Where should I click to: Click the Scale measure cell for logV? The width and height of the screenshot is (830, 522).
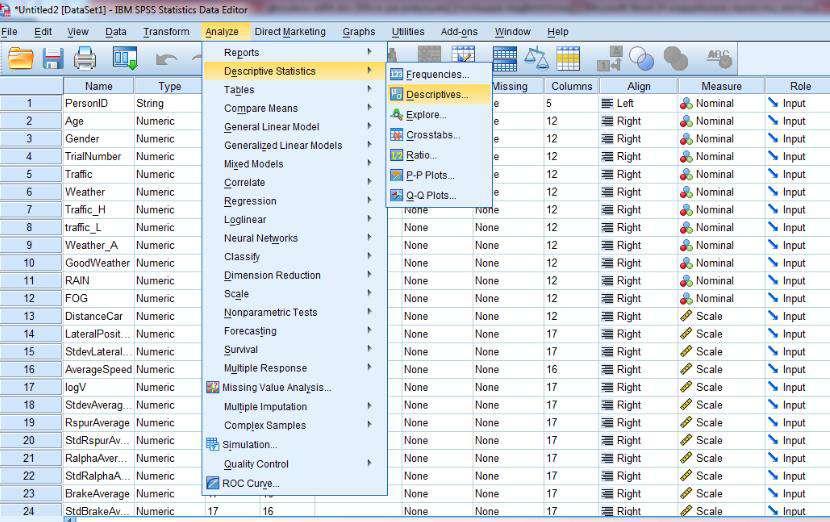pos(721,387)
